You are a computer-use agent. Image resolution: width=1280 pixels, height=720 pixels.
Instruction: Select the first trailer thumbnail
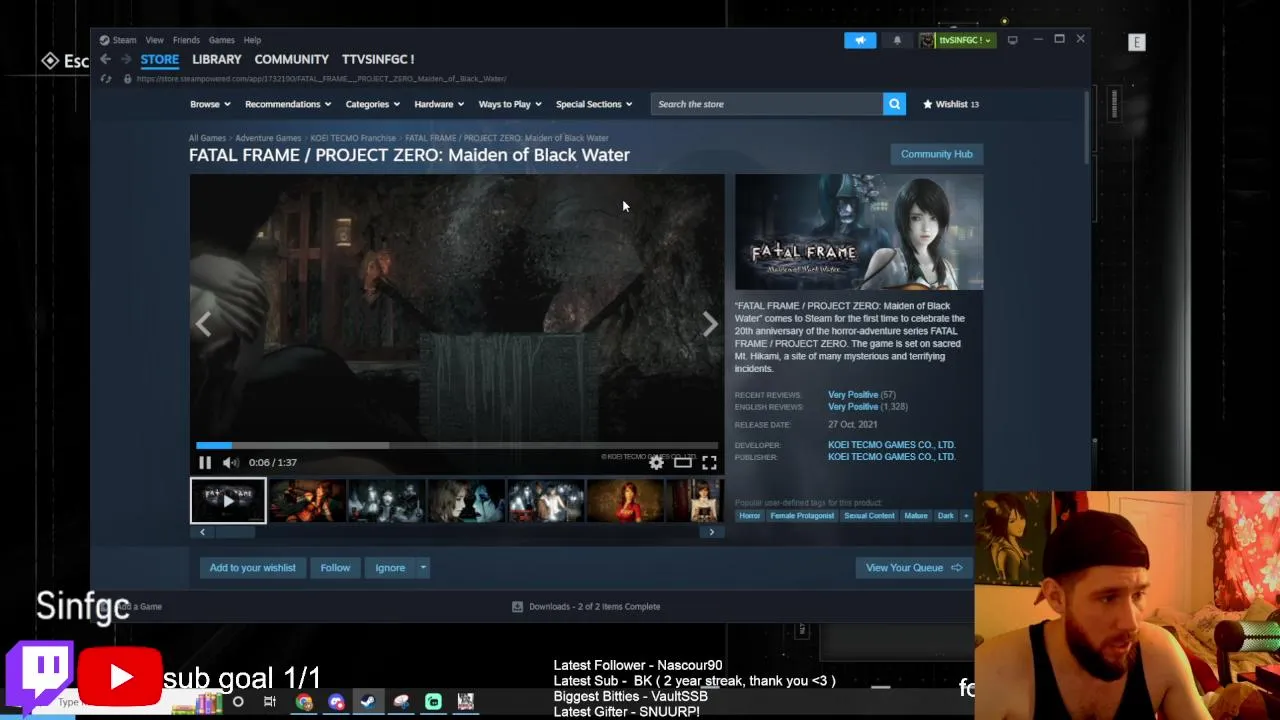tap(228, 501)
